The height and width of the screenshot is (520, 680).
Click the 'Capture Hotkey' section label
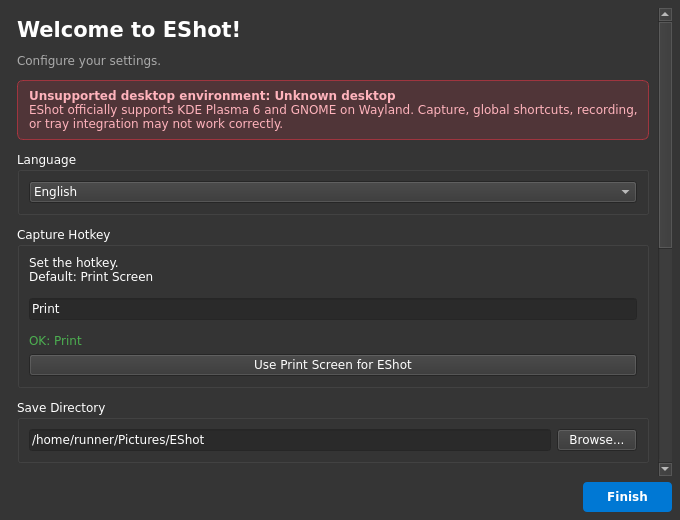click(x=63, y=235)
